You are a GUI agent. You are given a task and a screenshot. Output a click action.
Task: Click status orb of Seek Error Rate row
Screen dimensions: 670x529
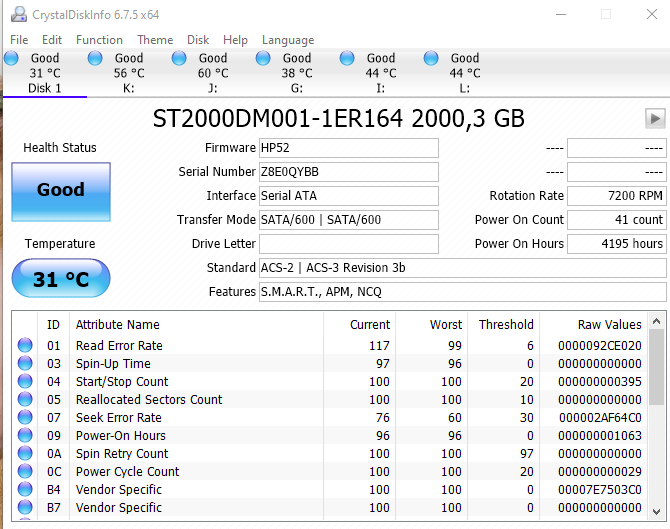coord(25,417)
